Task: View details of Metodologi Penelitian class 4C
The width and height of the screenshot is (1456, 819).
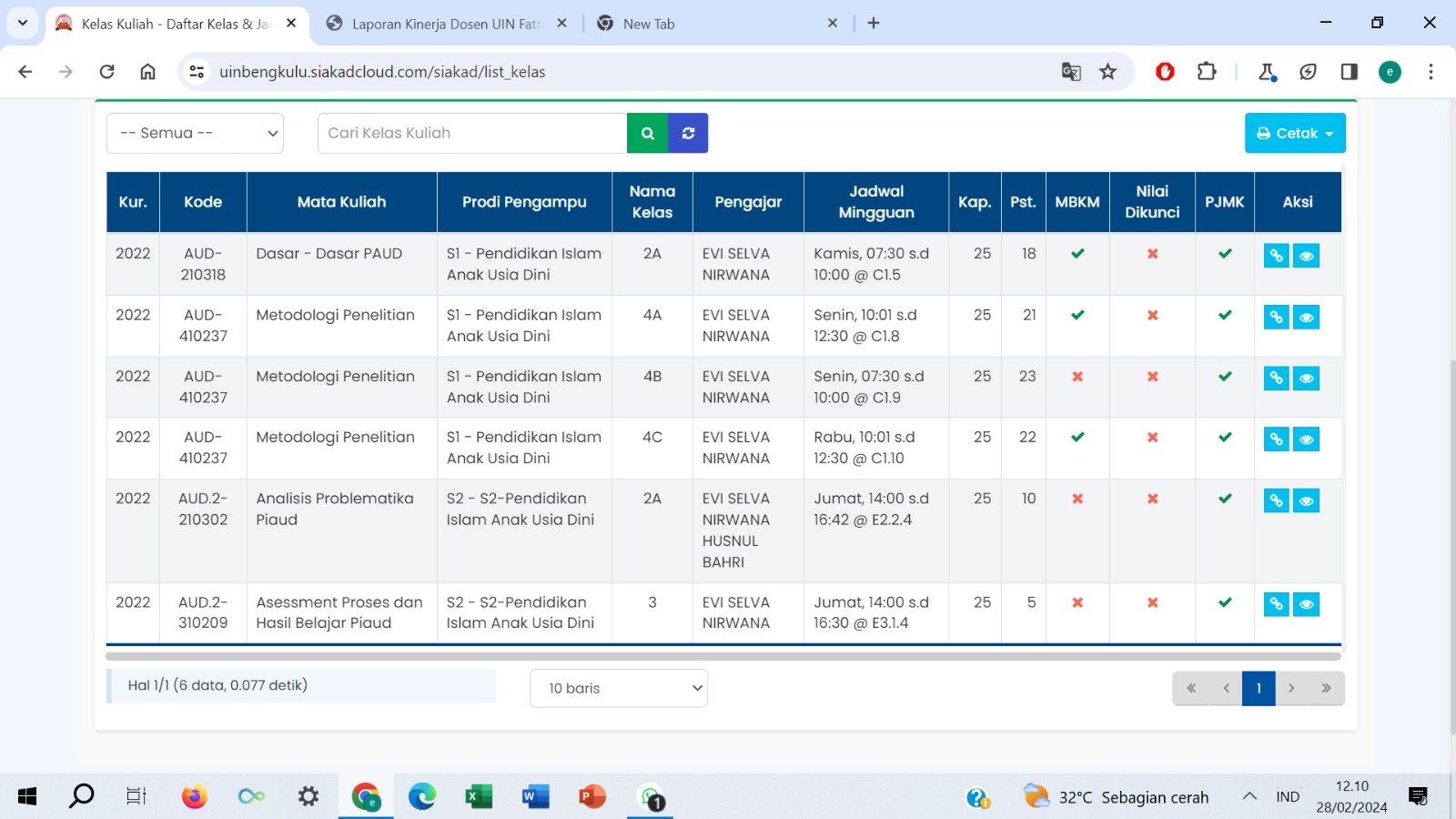Action: 1306,440
